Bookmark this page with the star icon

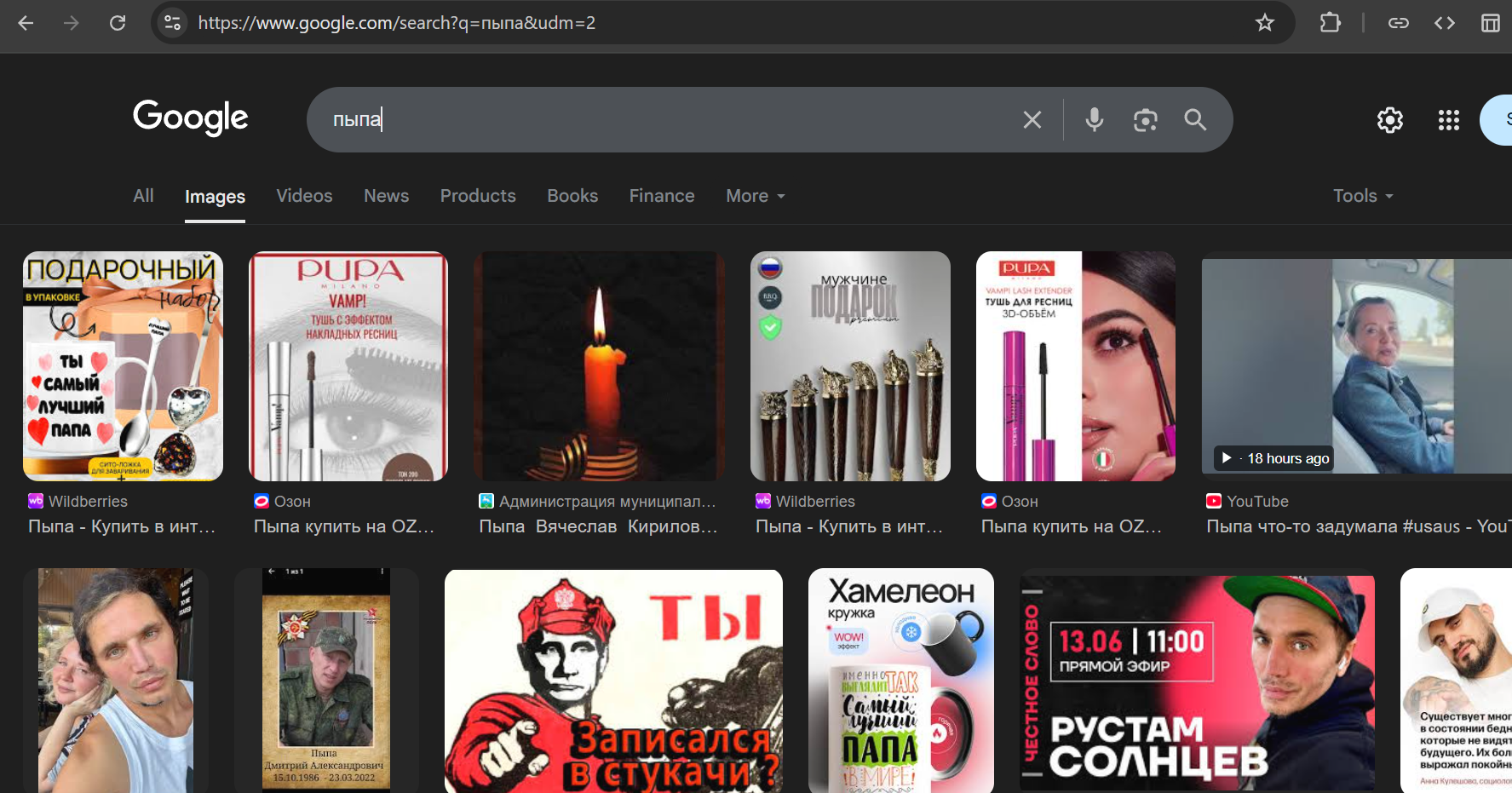(x=1265, y=23)
